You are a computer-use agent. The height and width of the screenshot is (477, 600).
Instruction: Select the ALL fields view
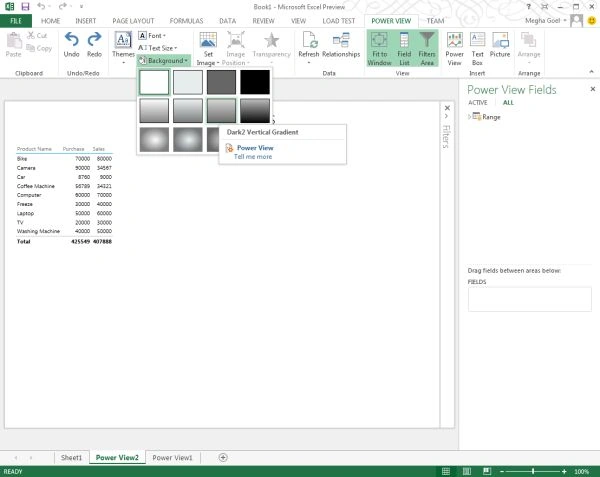point(508,103)
